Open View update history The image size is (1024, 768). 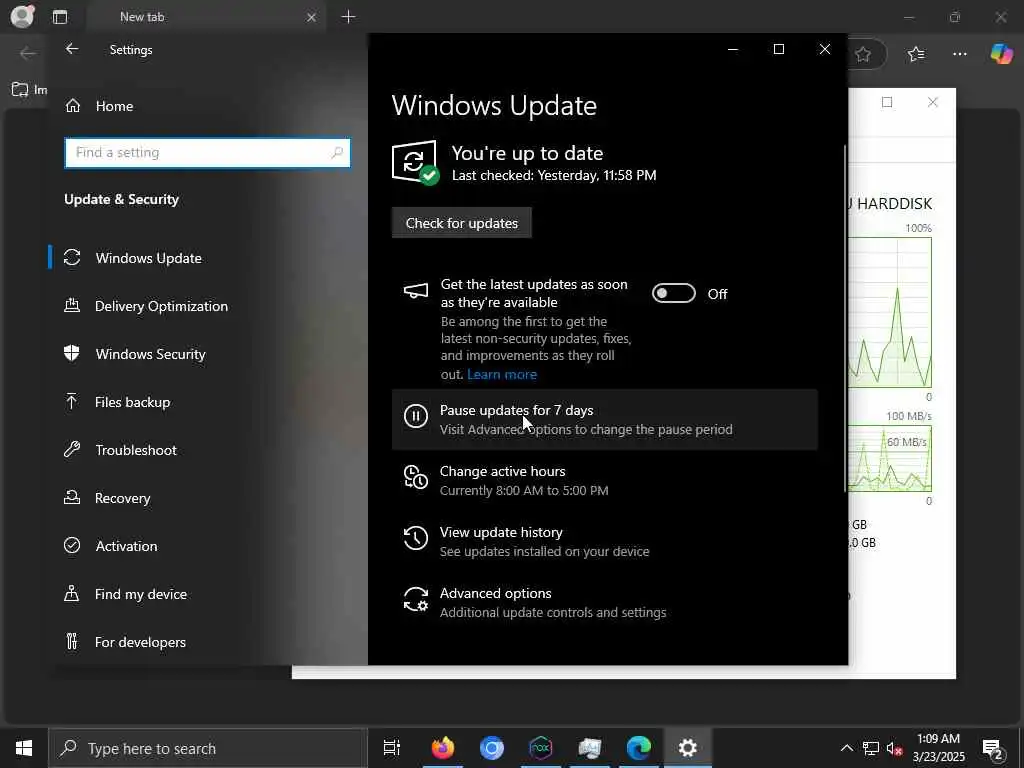click(604, 541)
